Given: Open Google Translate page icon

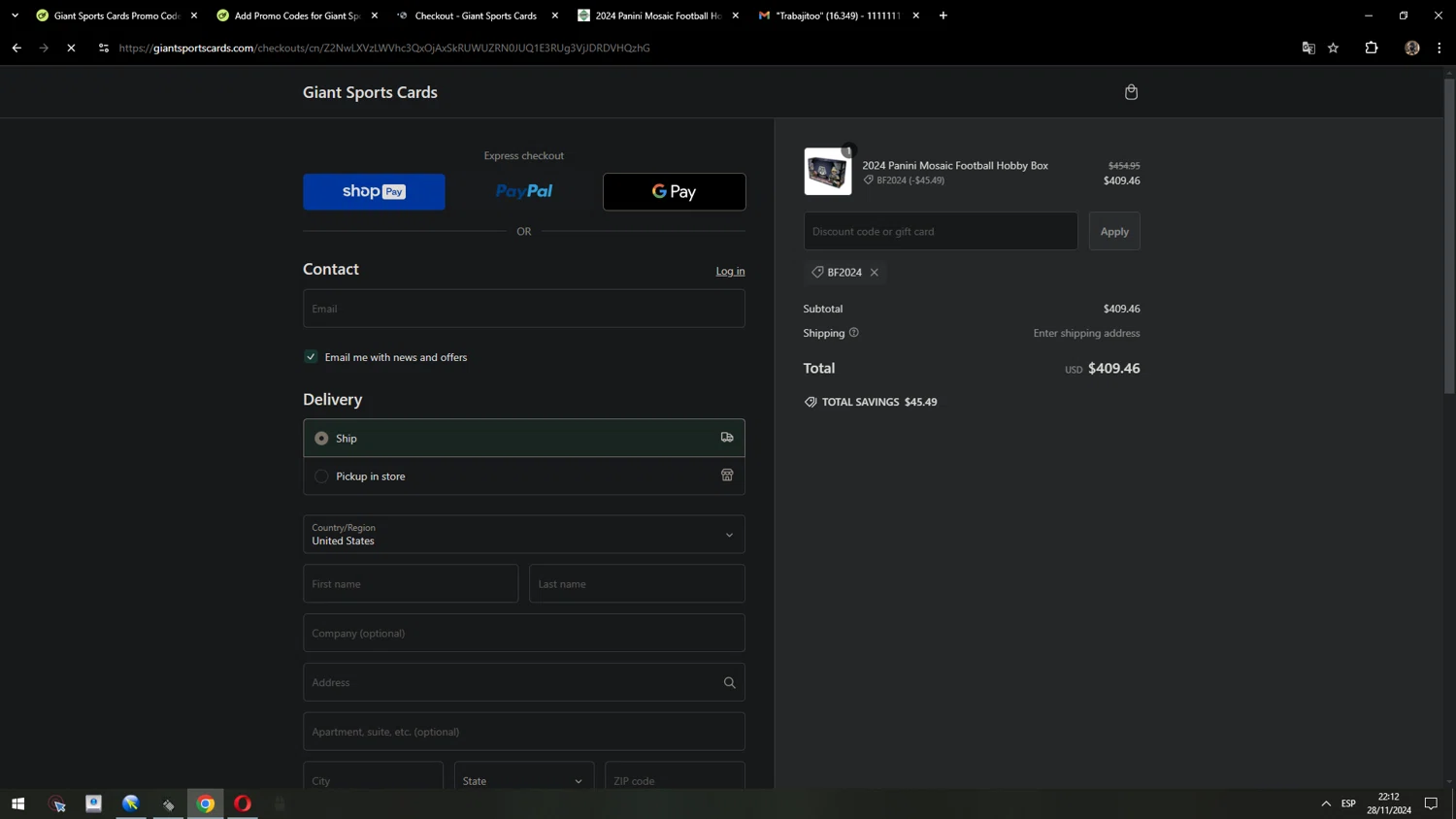Looking at the screenshot, I should (x=1308, y=48).
